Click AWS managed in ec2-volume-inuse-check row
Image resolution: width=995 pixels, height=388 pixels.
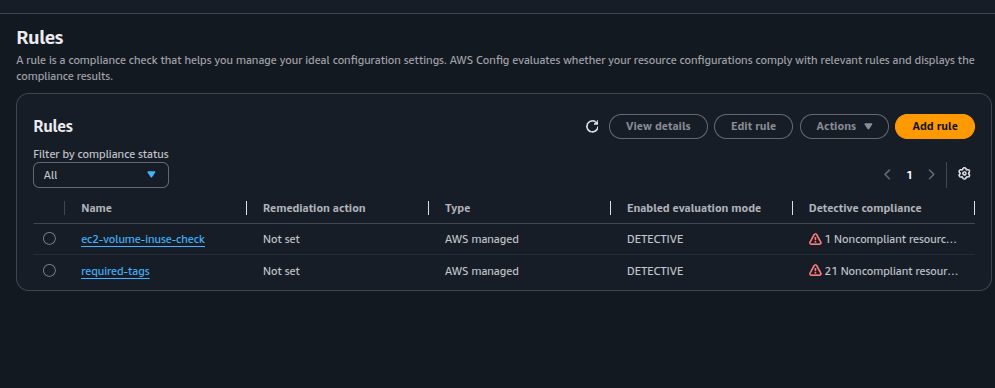click(x=482, y=239)
